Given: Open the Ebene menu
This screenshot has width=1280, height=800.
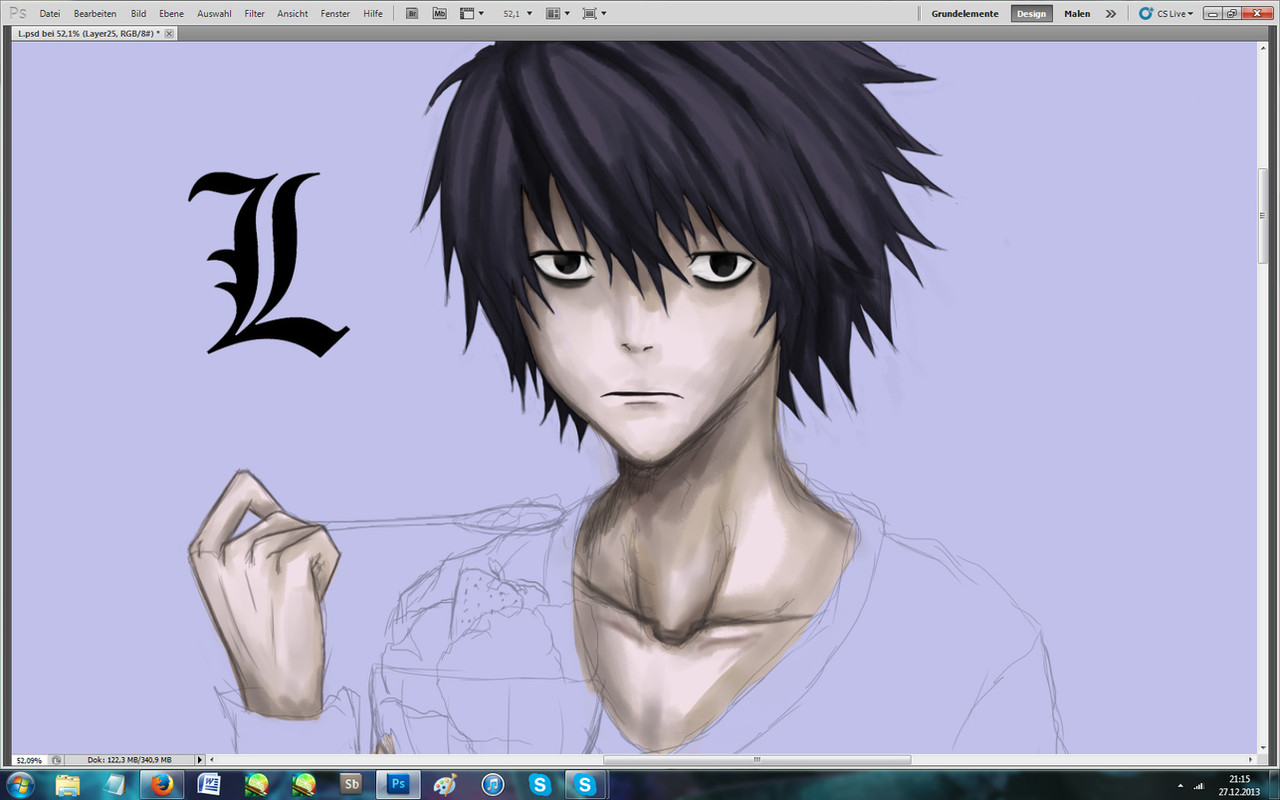Looking at the screenshot, I should [x=171, y=14].
